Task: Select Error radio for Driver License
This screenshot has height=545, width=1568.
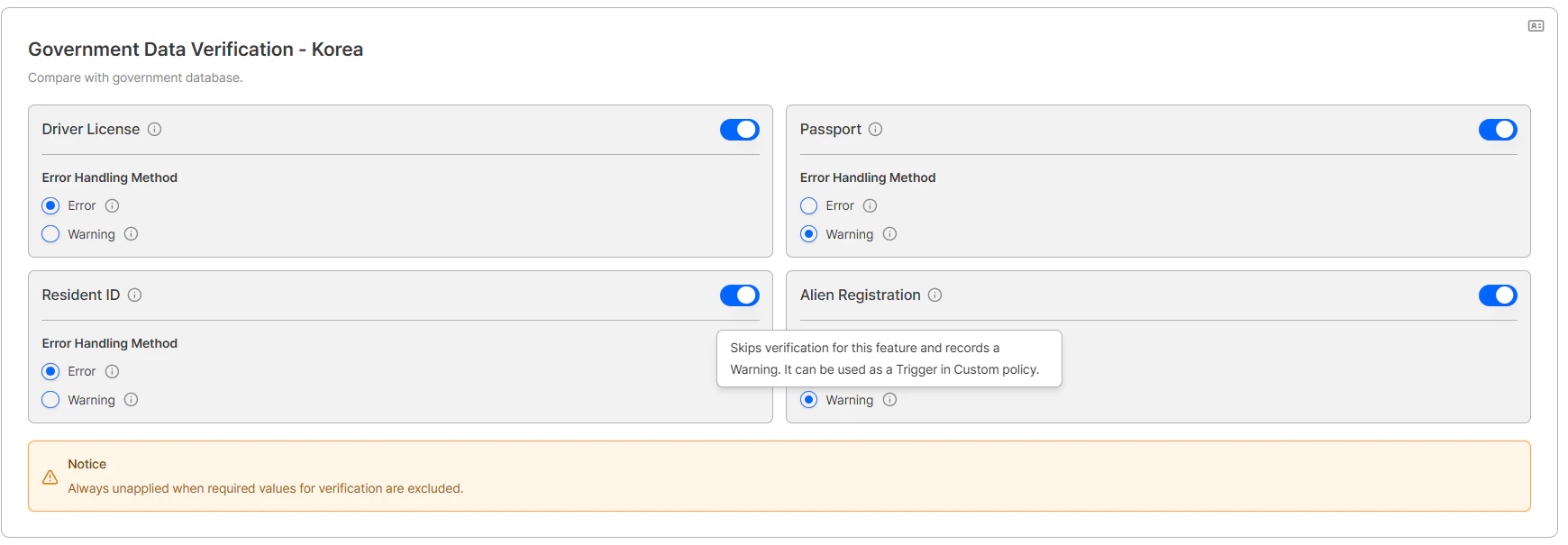Action: point(51,206)
